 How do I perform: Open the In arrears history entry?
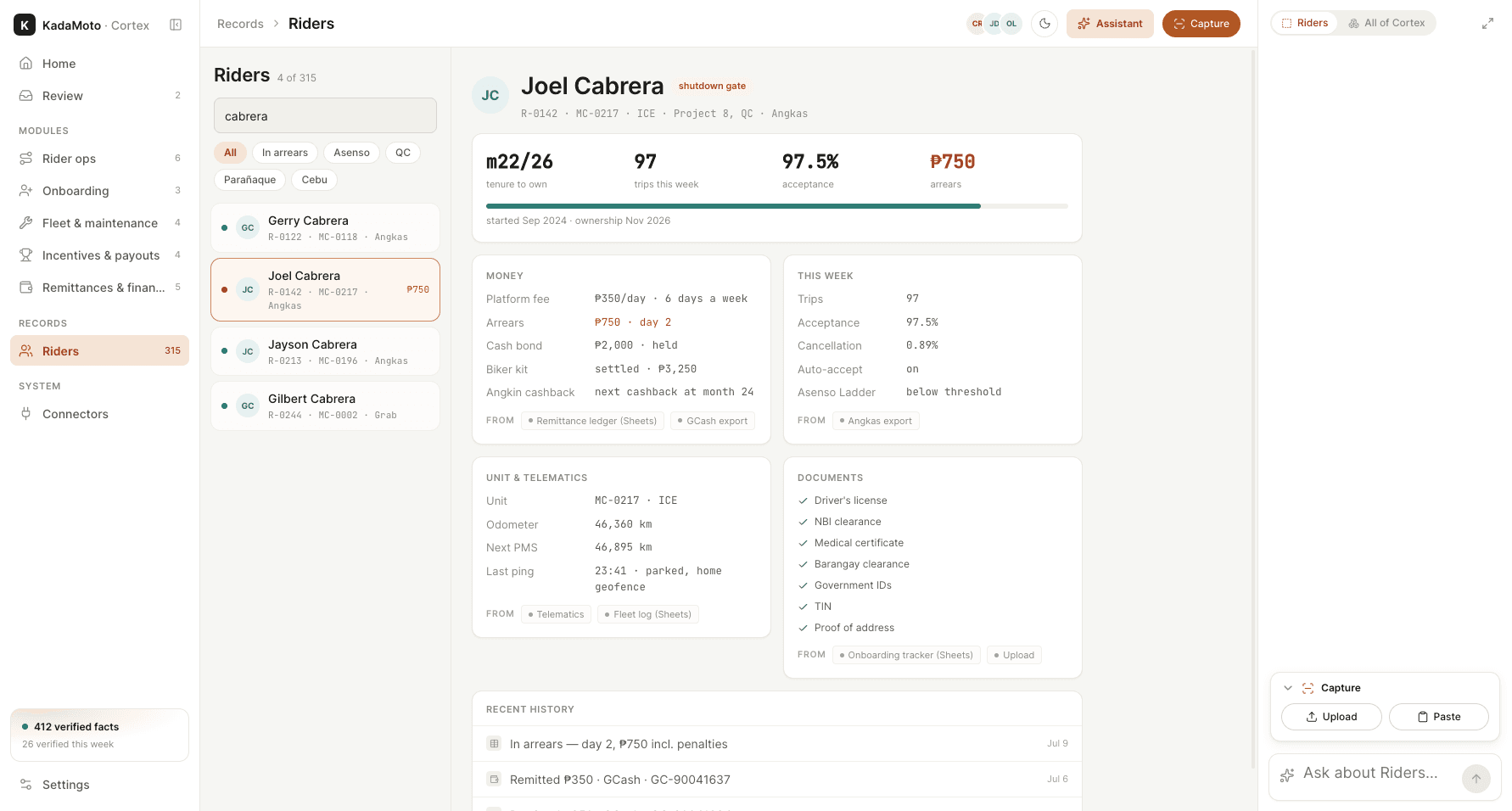pos(777,744)
